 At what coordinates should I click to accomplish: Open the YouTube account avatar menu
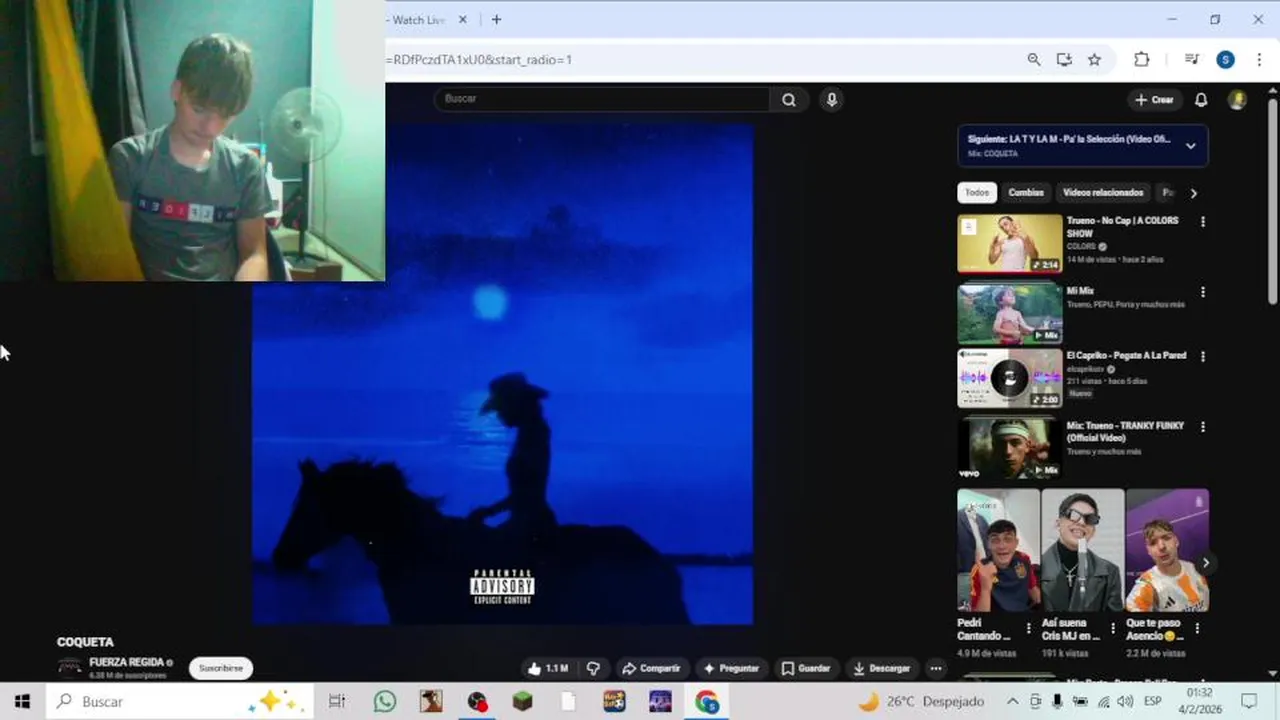click(x=1237, y=100)
